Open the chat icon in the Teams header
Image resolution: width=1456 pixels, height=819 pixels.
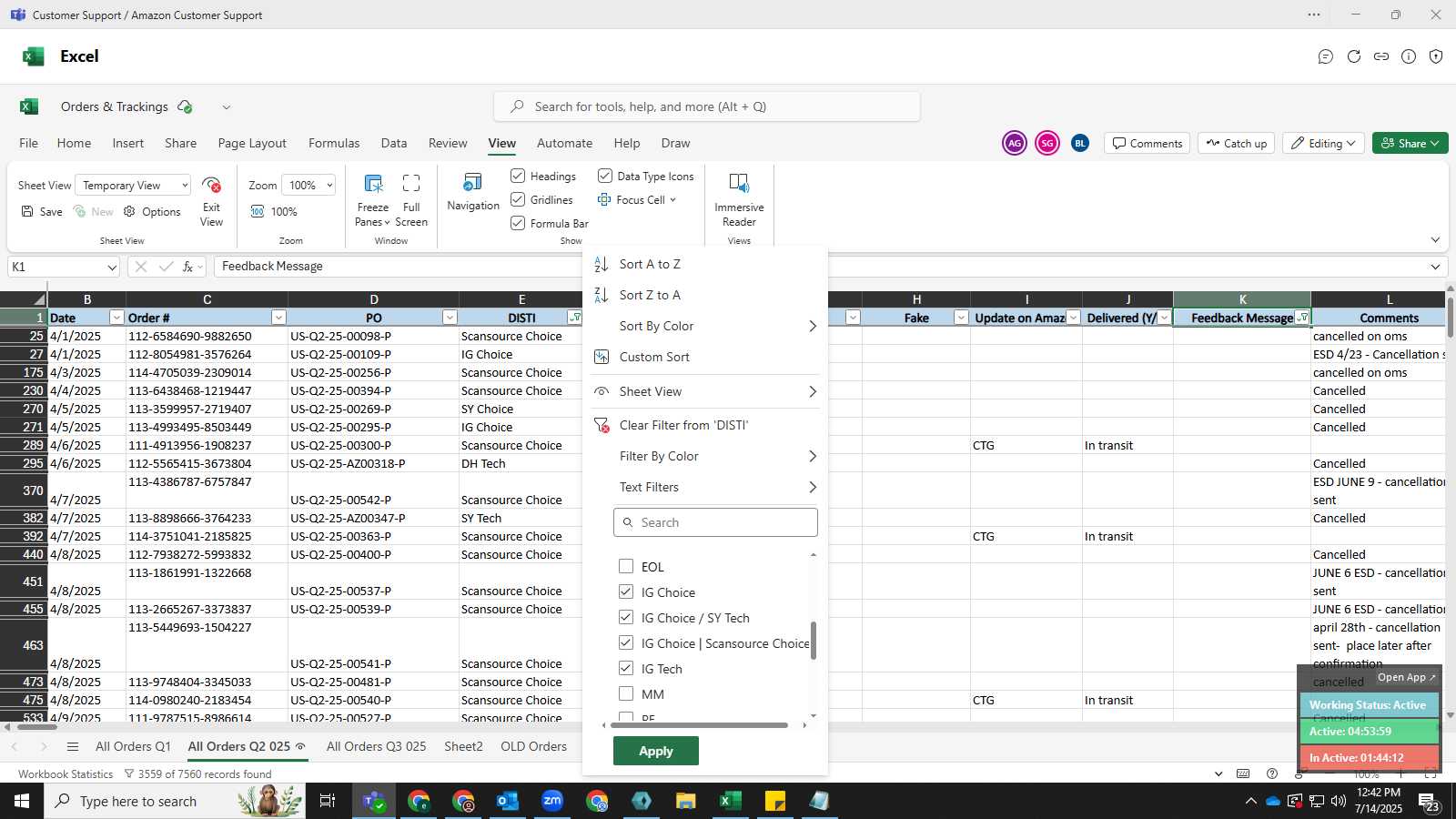point(1326,56)
